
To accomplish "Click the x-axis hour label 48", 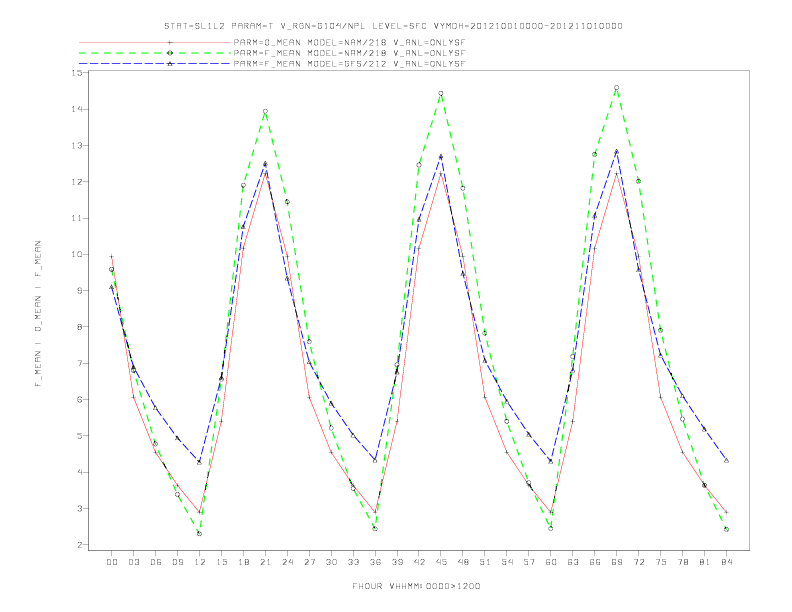I will coord(463,562).
